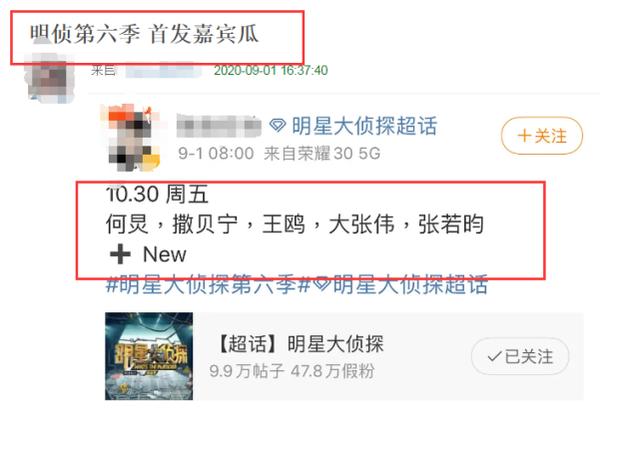Click the 9-1 08:00 来自荣耀30 5G line
The image size is (640, 450).
[279, 154]
